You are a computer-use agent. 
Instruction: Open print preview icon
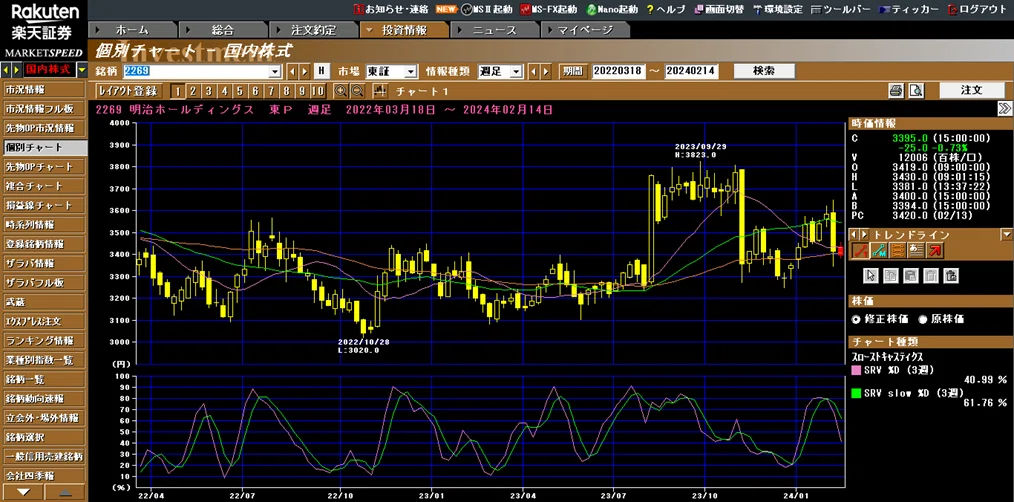click(916, 91)
